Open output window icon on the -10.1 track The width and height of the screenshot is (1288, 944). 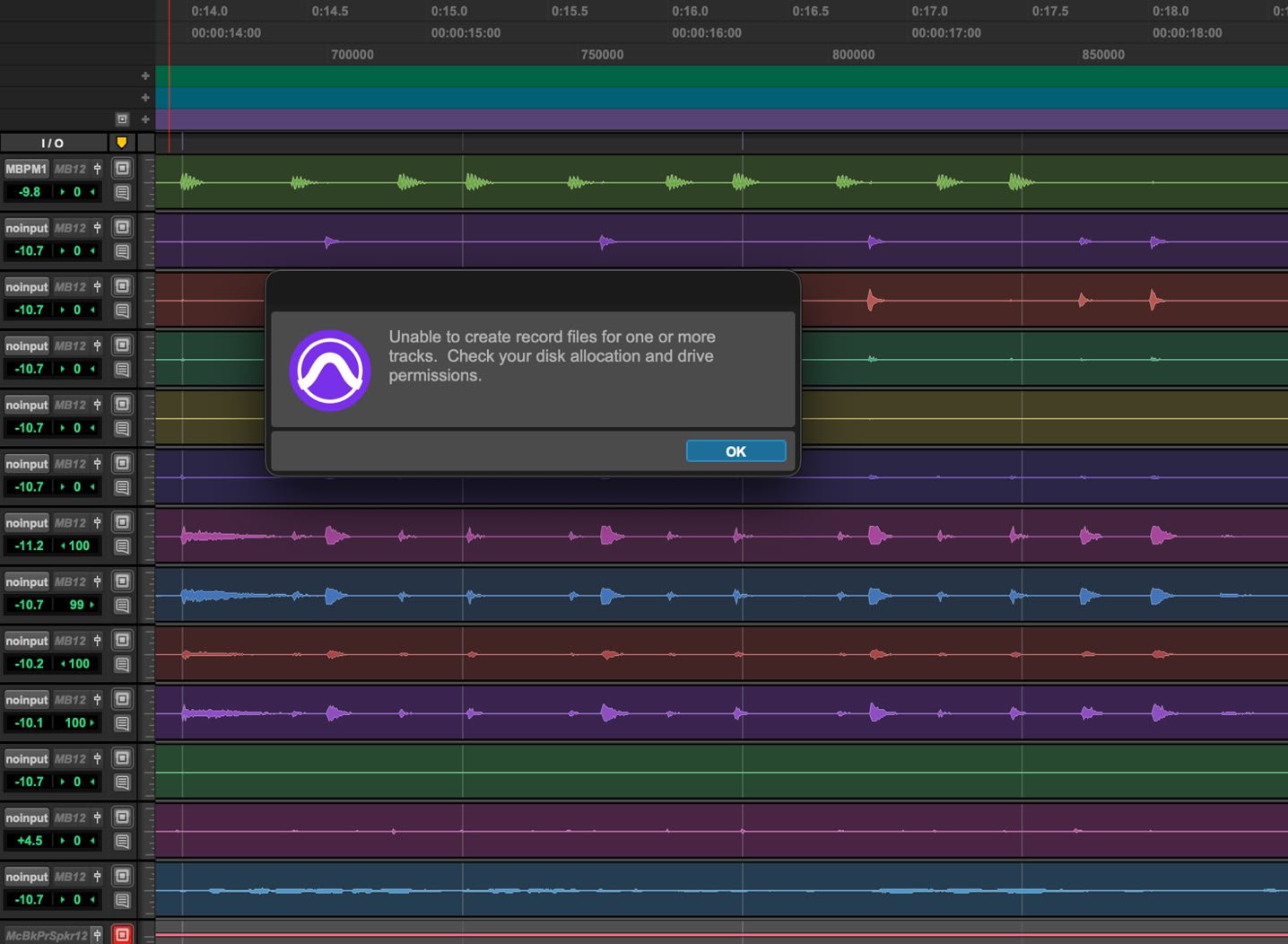98,700
